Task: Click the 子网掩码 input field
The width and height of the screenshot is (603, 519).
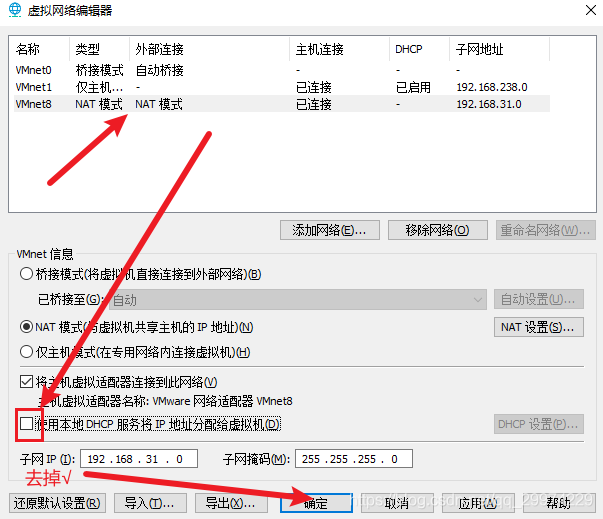Action: click(354, 459)
